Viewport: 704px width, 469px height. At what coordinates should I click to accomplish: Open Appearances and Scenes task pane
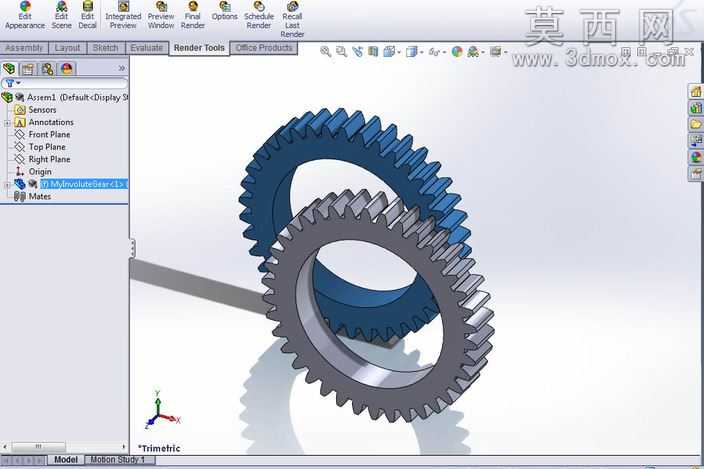(696, 157)
